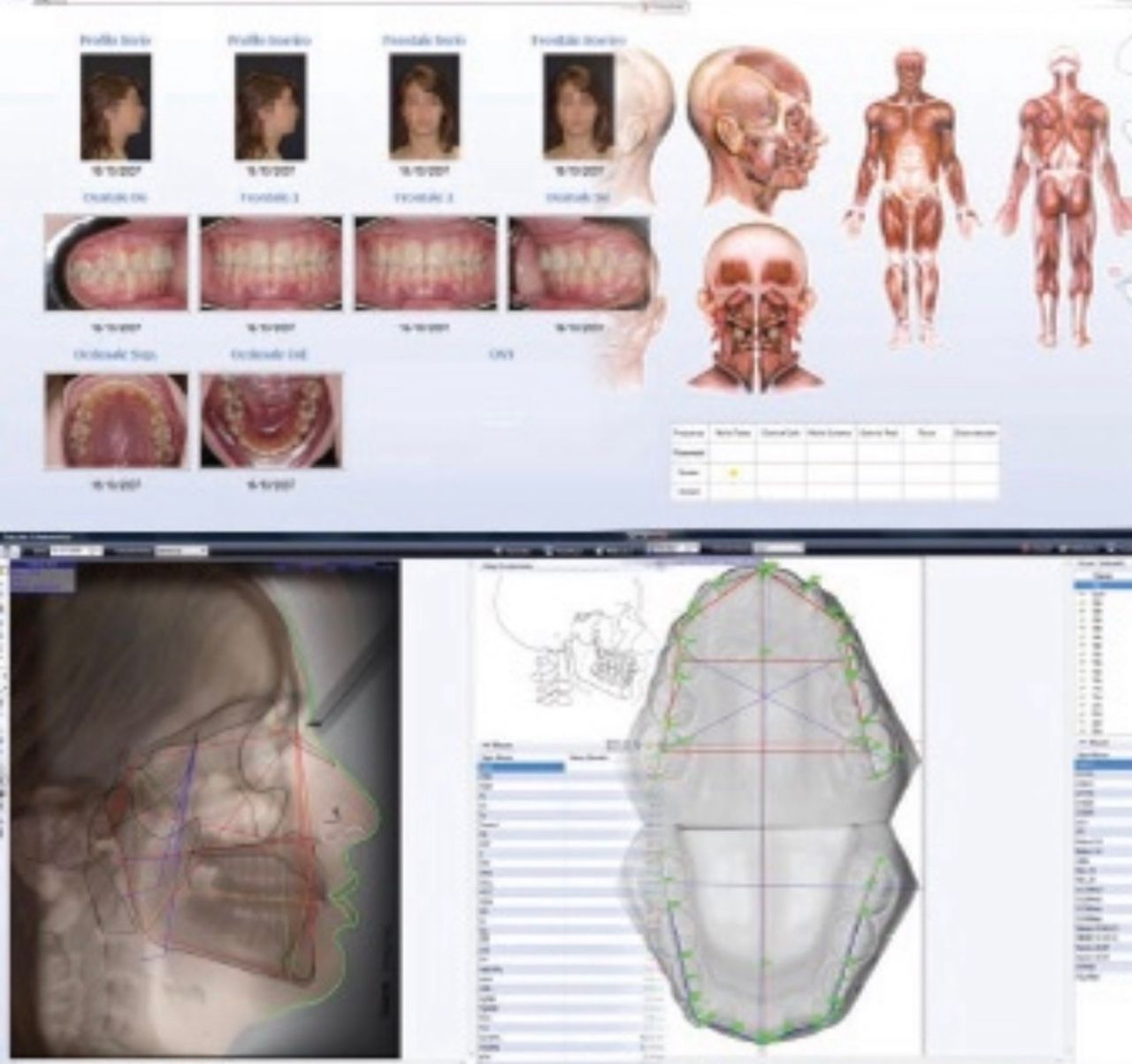Open the leftmost lateral intraoral teeth photo

115,264
